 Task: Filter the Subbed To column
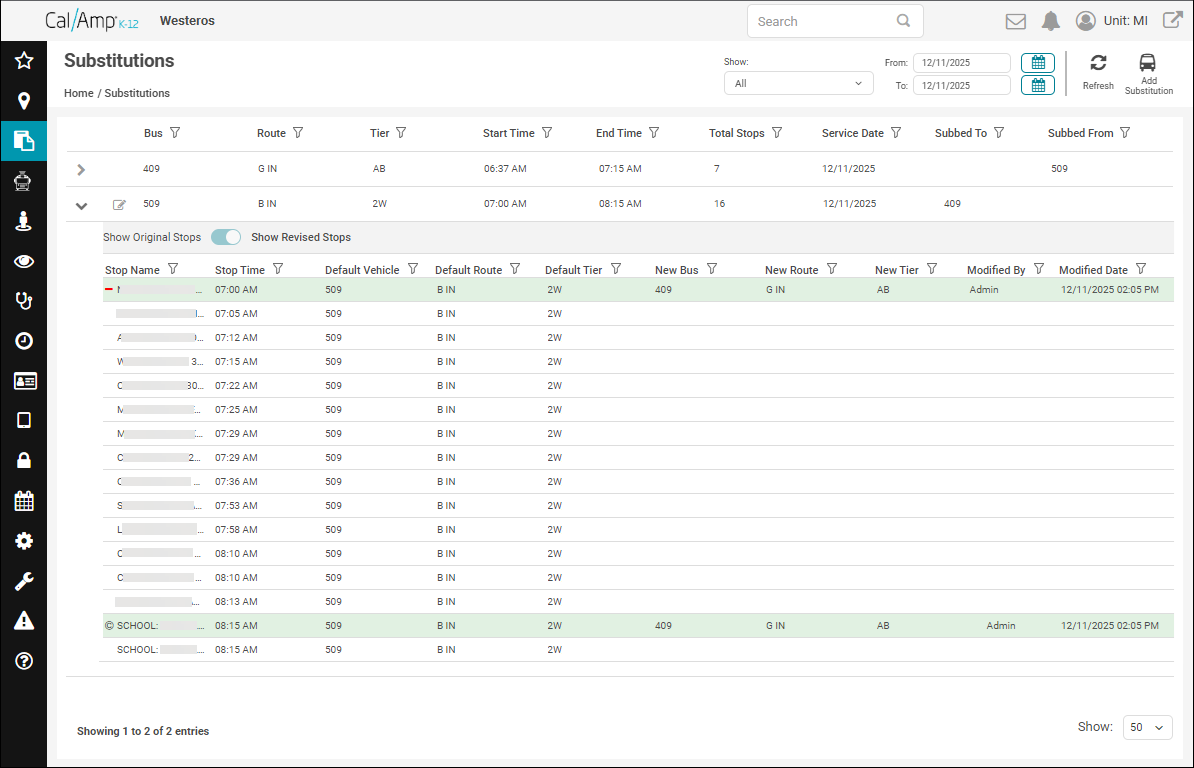(x=999, y=132)
